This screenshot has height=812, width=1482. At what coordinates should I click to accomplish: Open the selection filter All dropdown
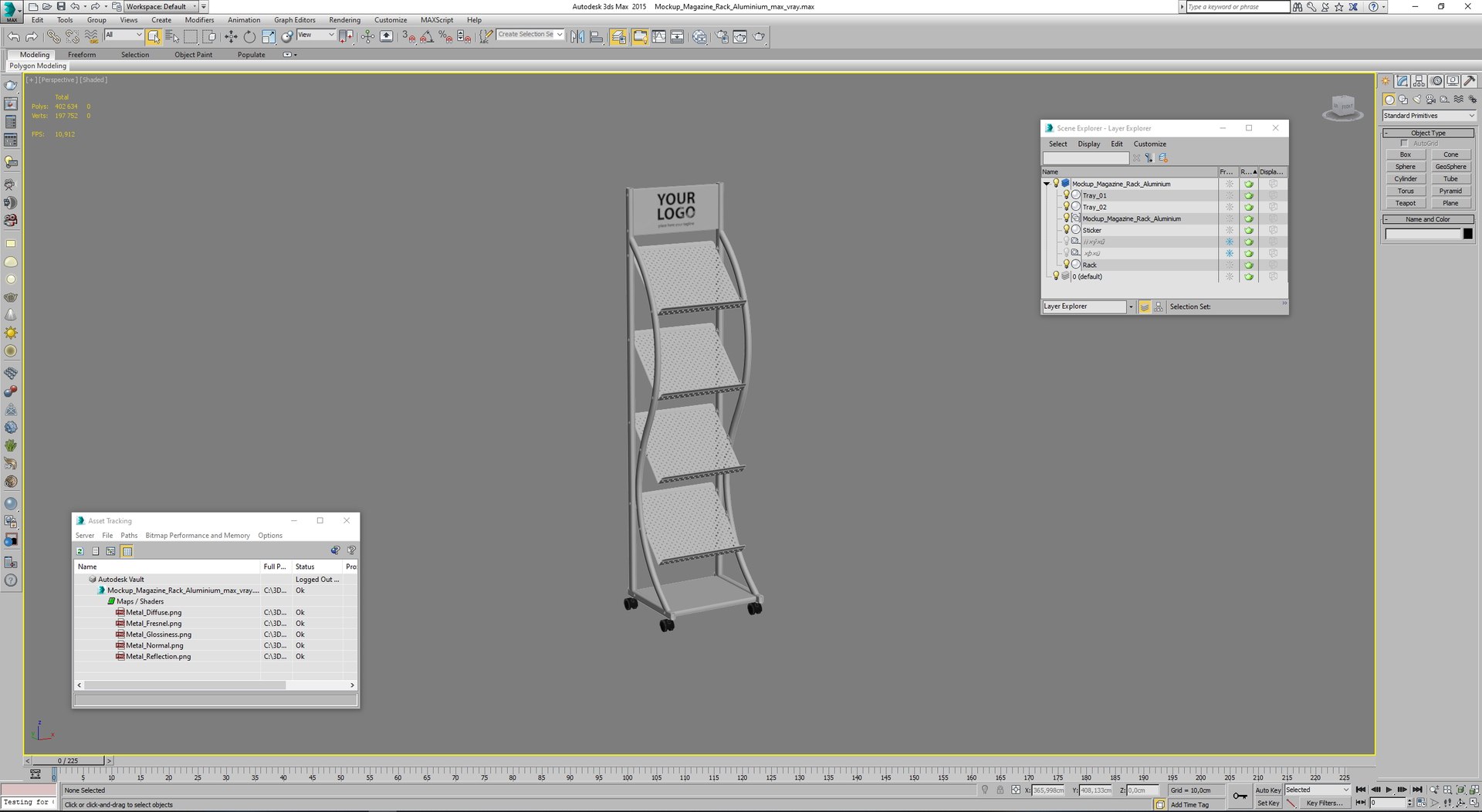(x=123, y=35)
